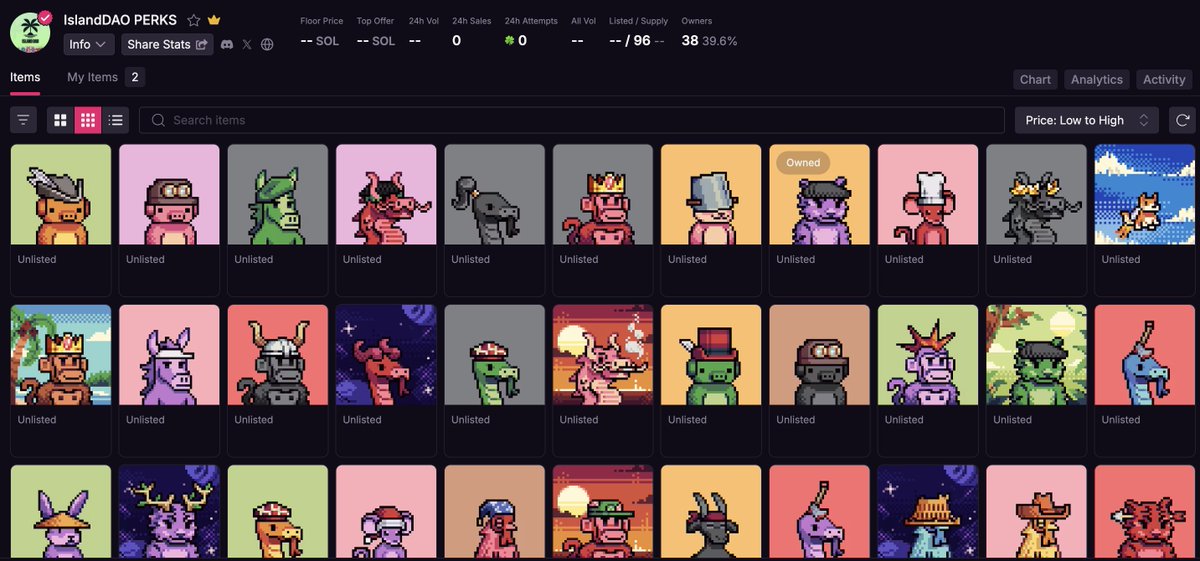Screen dimensions: 1200x561
Task: Open the blue dragon on red background NFT
Action: point(1145,355)
